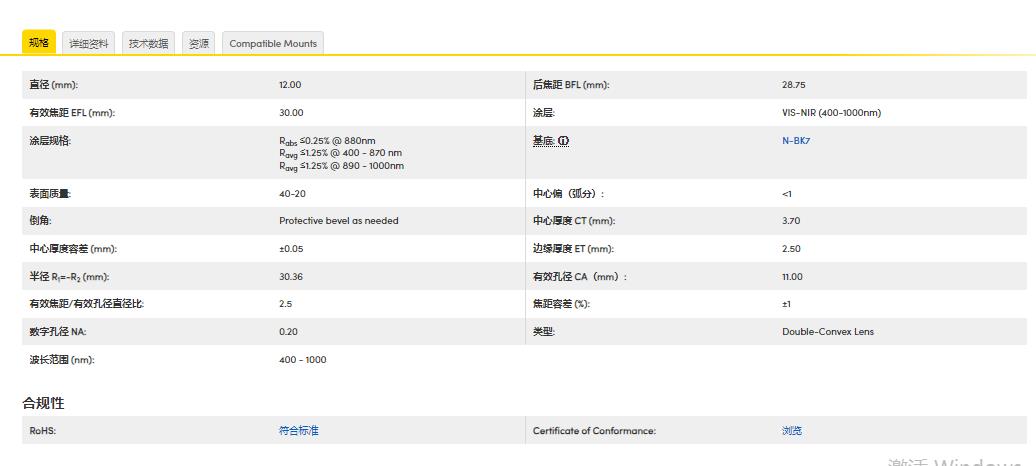Click the 波长范围 value 400 - 1000
1036x466 pixels.
pos(302,360)
